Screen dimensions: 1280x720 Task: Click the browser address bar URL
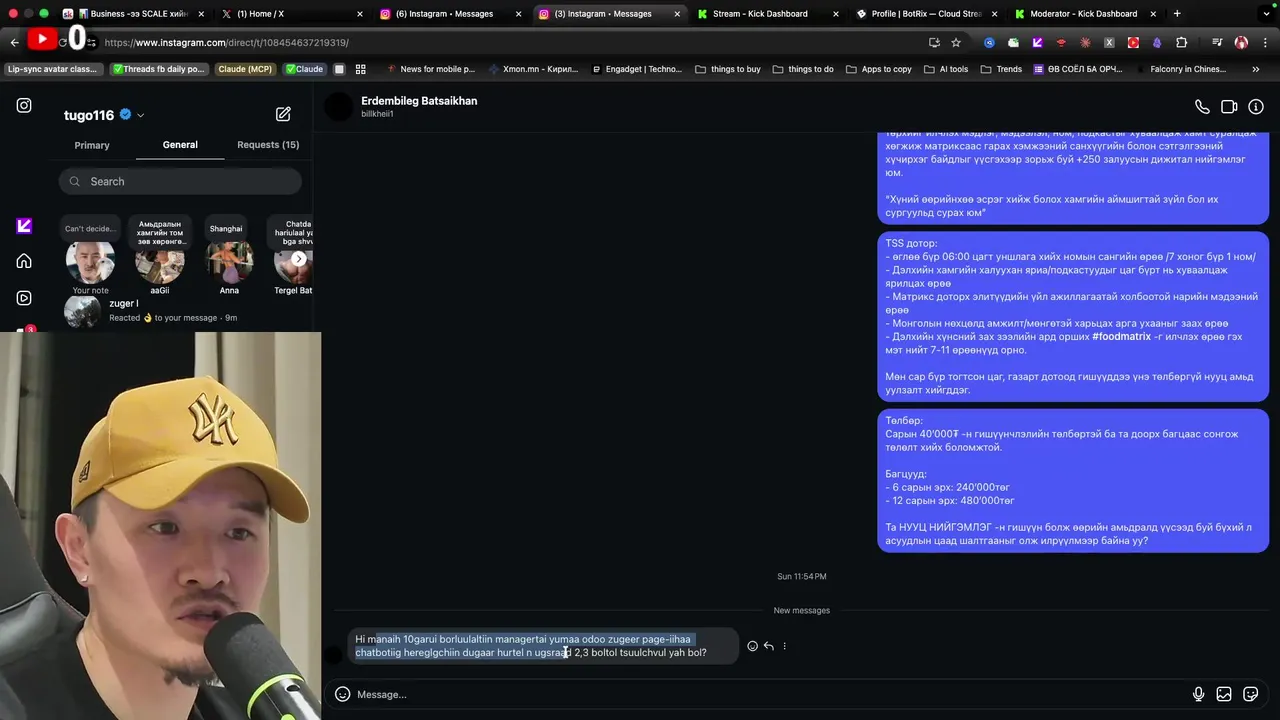(x=226, y=43)
